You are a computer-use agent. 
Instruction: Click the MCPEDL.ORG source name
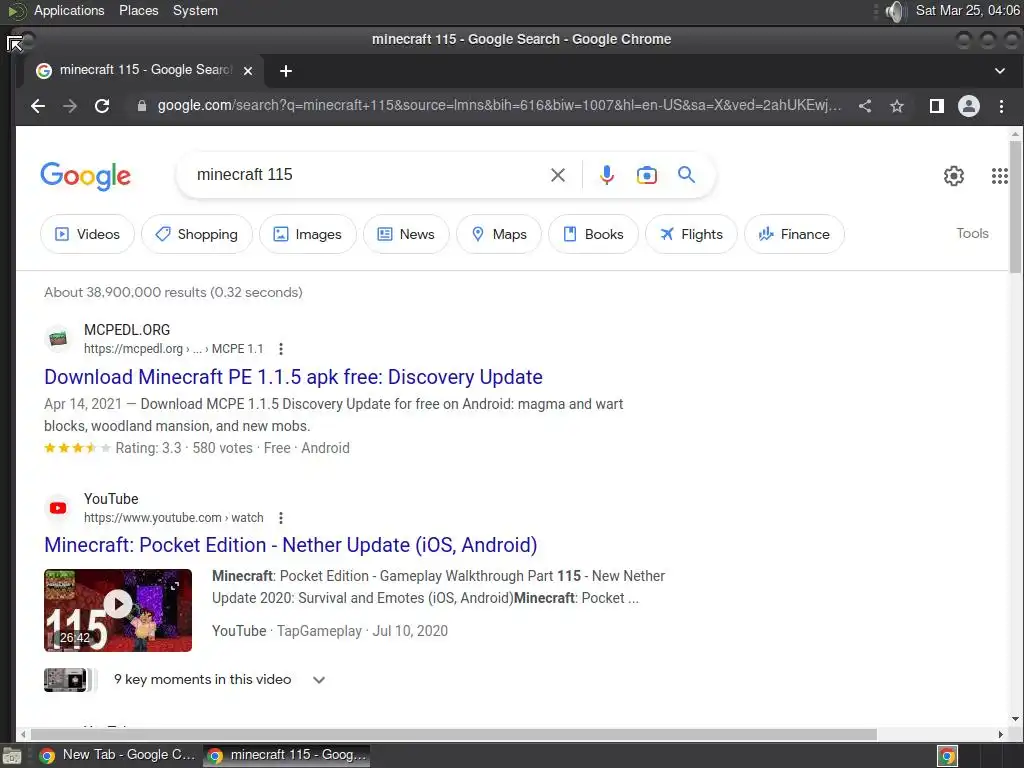click(127, 330)
